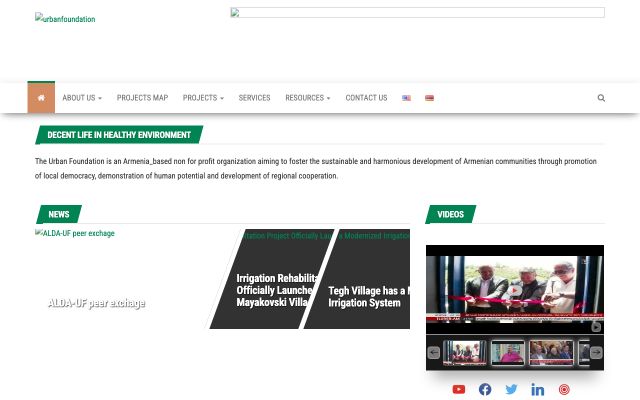Click the Decent Life in Healthy Environment heading
This screenshot has height=400, width=640.
[x=119, y=135]
